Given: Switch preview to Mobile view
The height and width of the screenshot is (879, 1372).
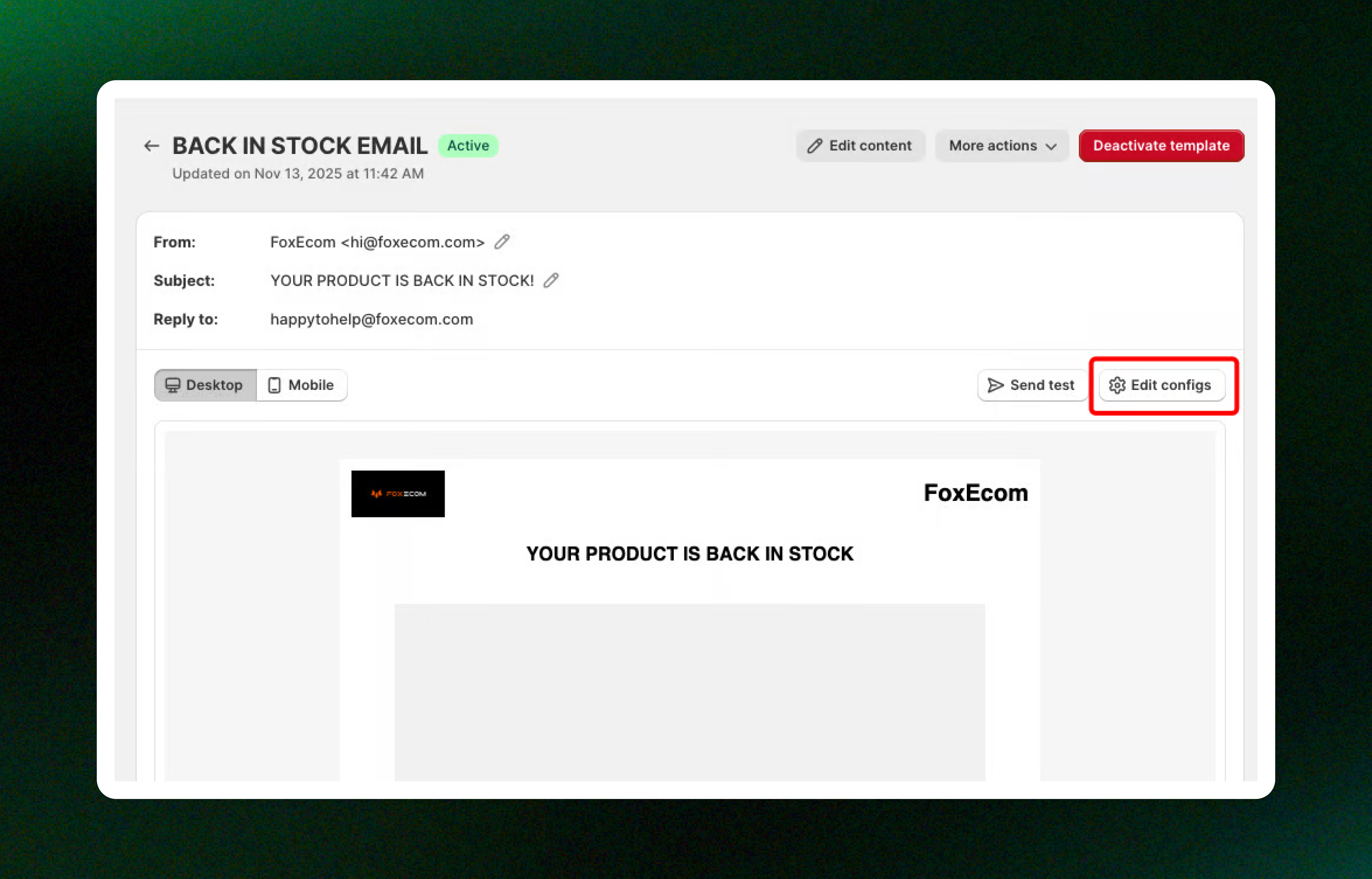Looking at the screenshot, I should [x=302, y=385].
